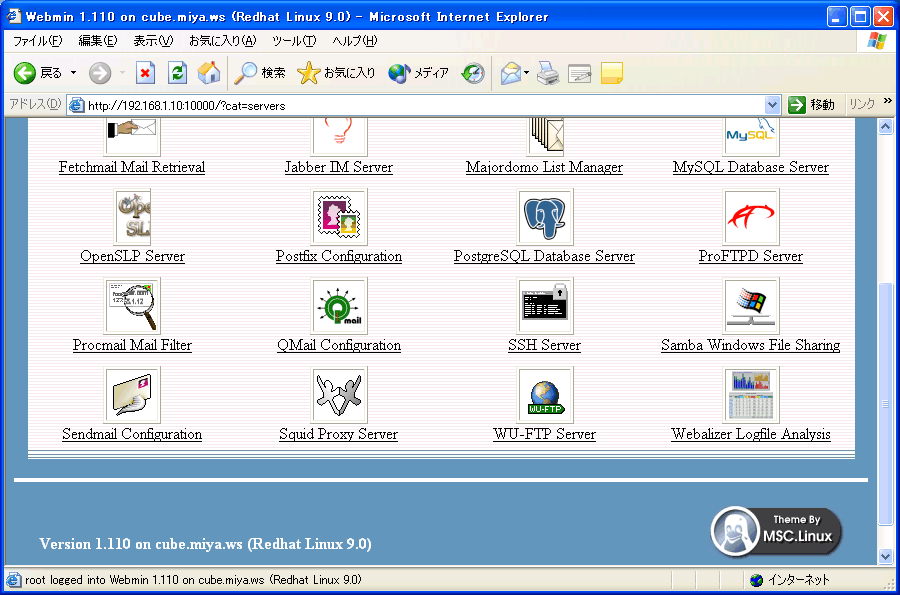Open the お気に入り(A) menu

[x=223, y=41]
